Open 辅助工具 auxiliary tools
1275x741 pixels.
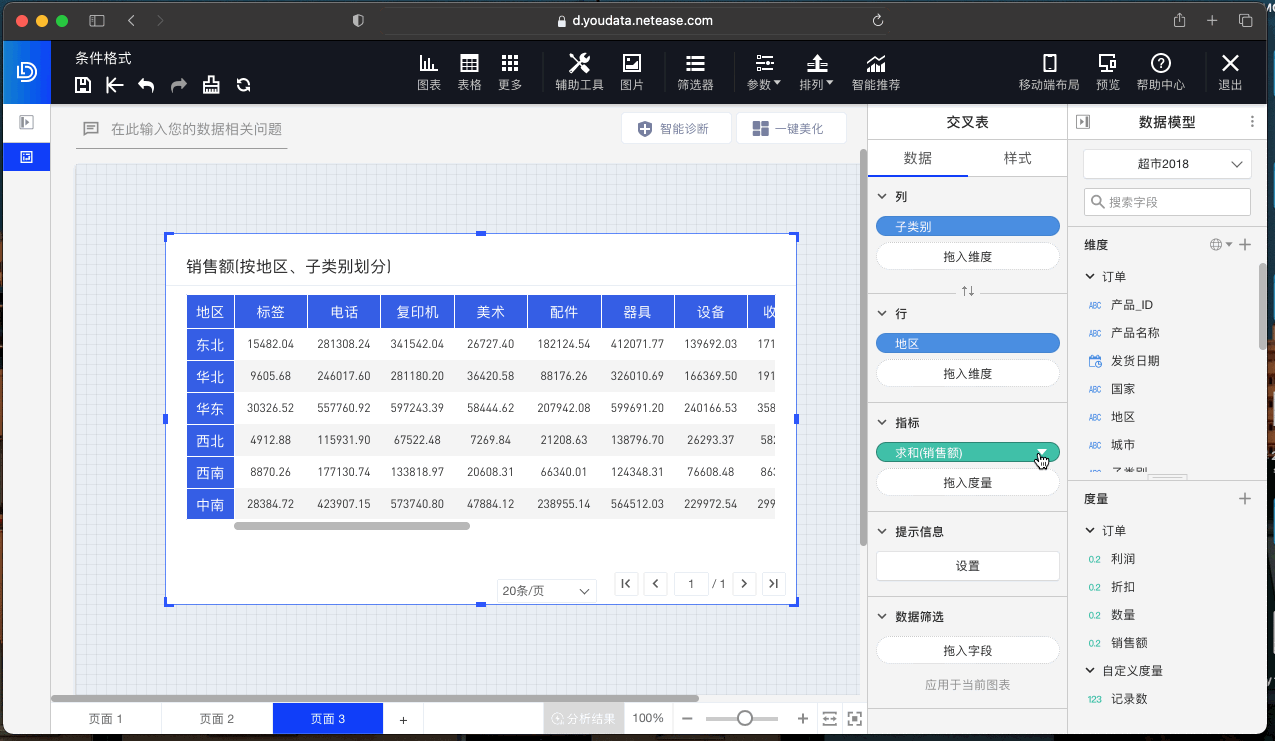point(579,72)
